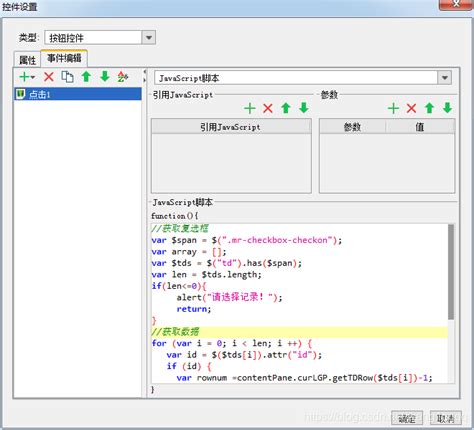Copy the selected event using copy icon
Screen dimensions: 474x430
pyautogui.click(x=67, y=77)
